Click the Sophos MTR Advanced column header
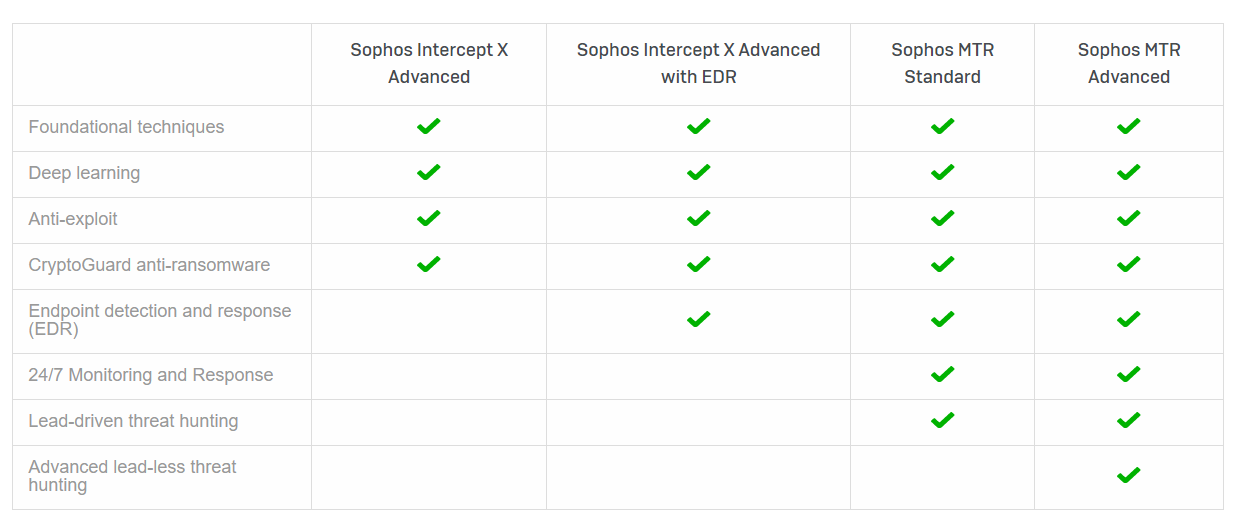The width and height of the screenshot is (1243, 532). coord(1128,63)
